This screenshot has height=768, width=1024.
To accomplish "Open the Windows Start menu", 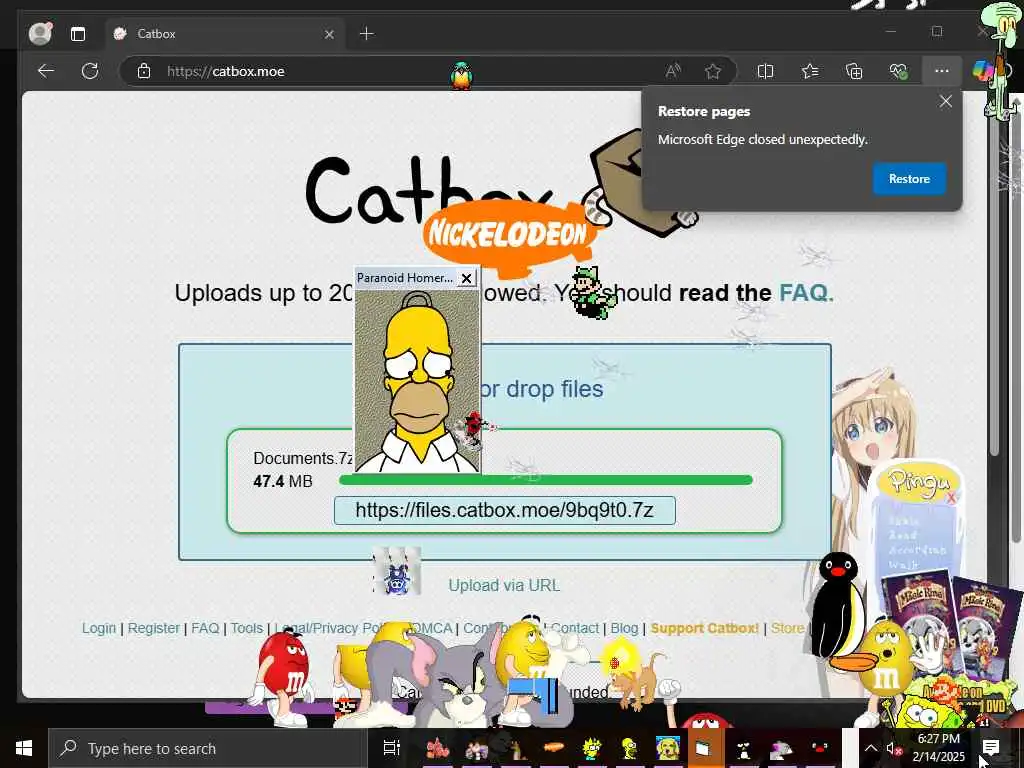I will click(x=24, y=748).
